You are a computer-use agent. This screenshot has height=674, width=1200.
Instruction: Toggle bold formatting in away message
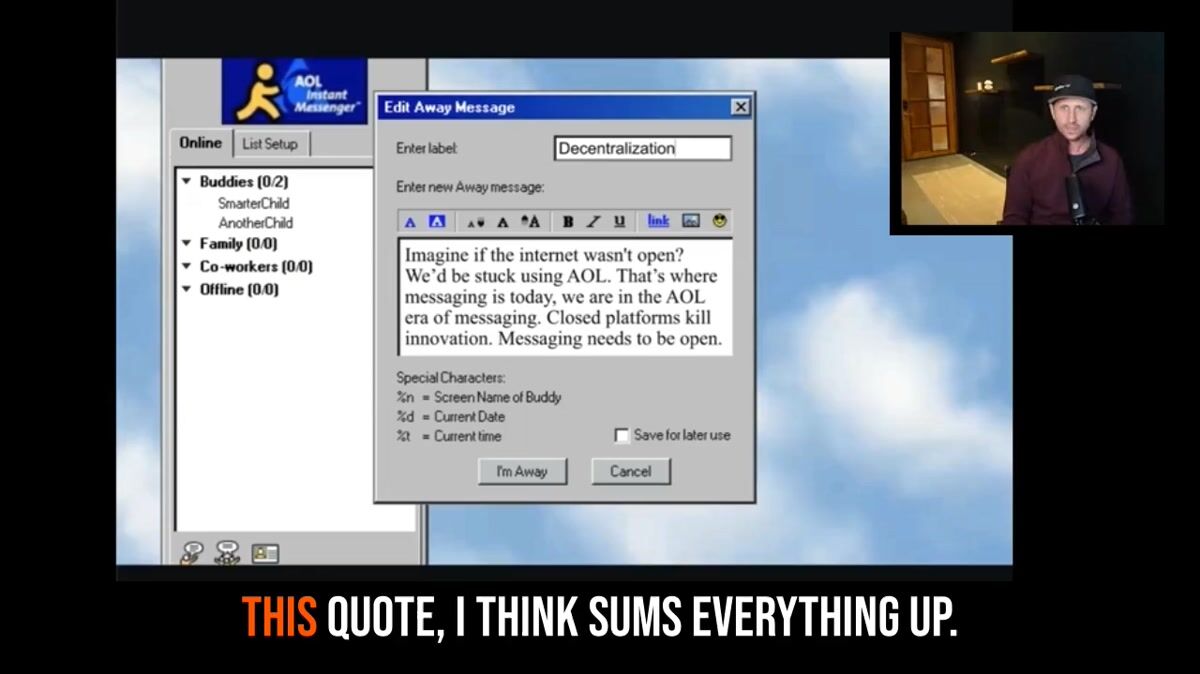[568, 222]
